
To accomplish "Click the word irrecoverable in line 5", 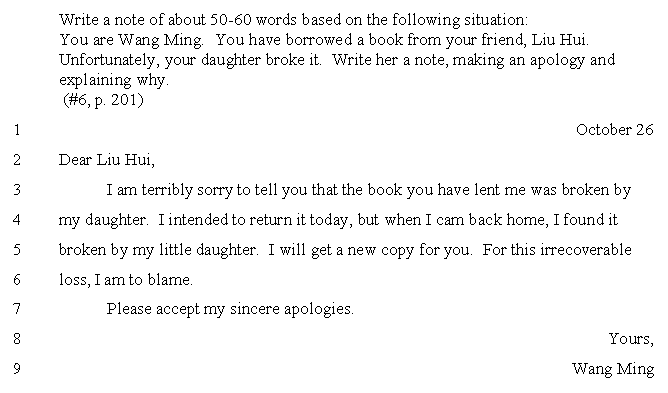I will tap(585, 249).
